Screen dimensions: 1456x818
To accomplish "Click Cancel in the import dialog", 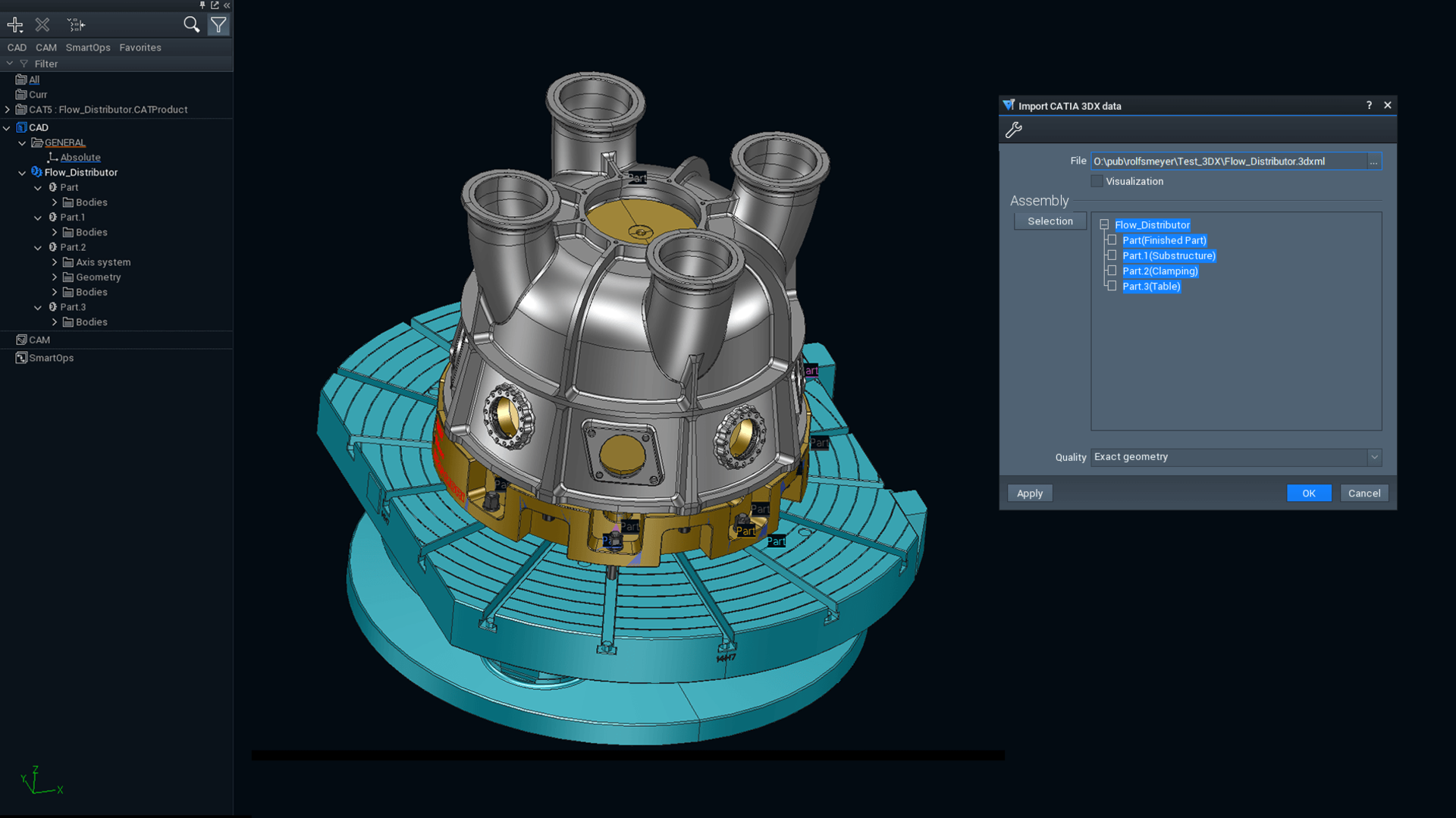I will coord(1364,494).
